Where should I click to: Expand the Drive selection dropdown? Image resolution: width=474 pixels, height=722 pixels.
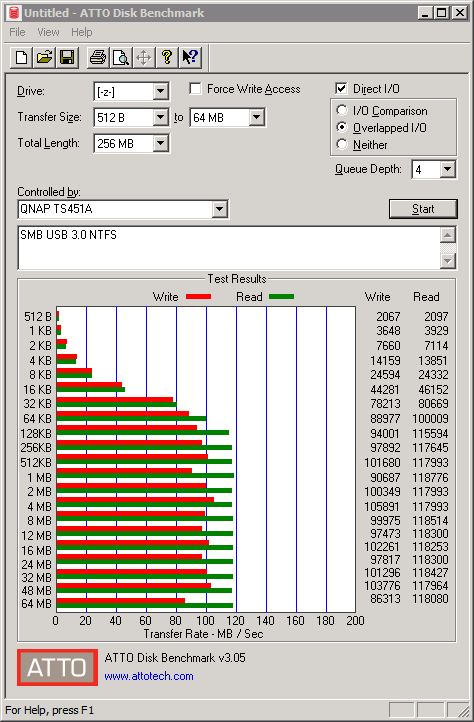click(x=160, y=91)
